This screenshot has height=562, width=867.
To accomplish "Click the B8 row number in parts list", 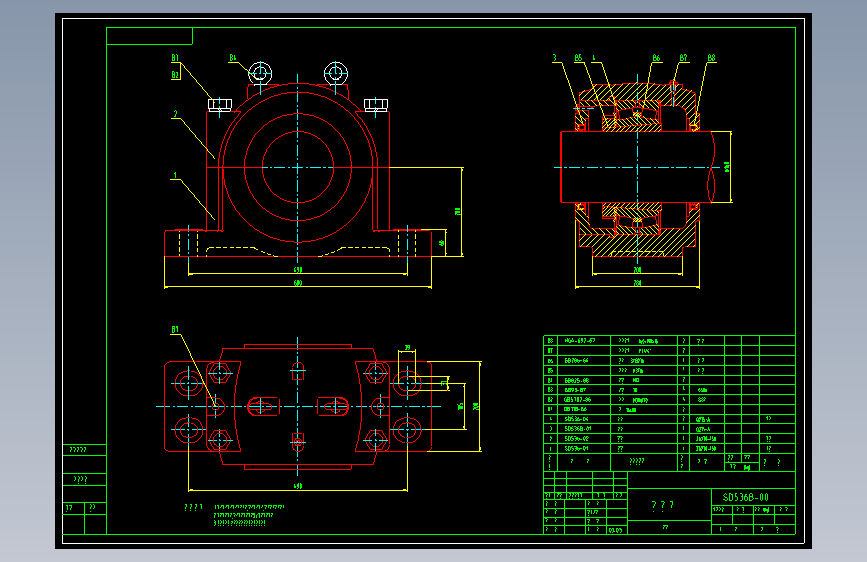I will 550,341.
